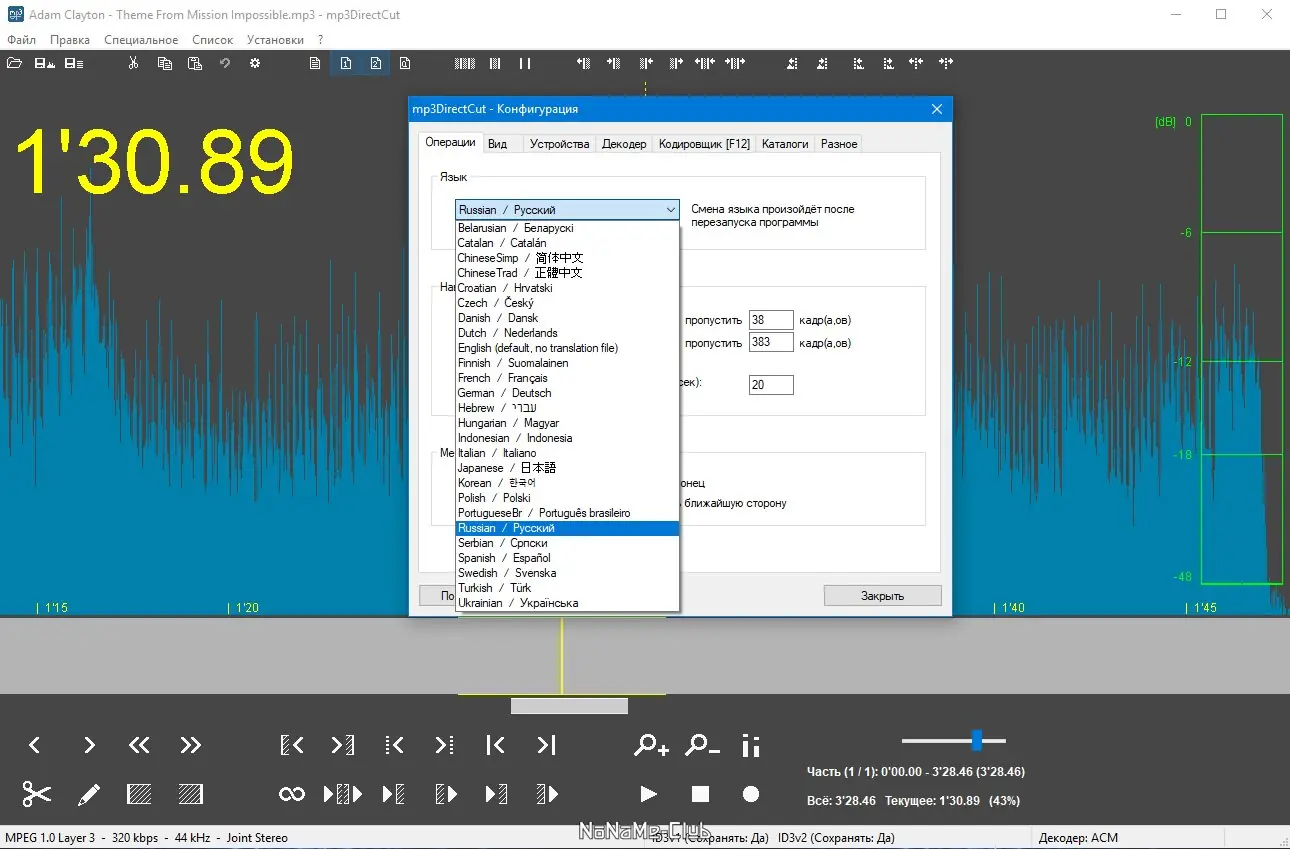Zoom out with the magnifier minus icon

pos(702,745)
